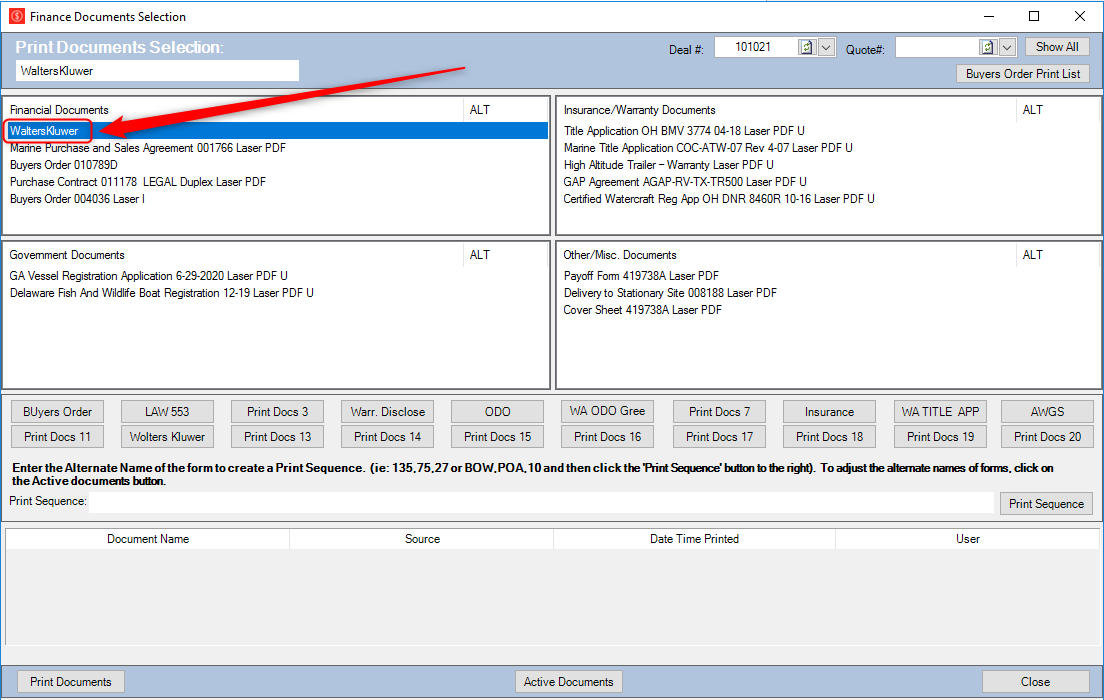Image resolution: width=1104 pixels, height=700 pixels.
Task: Open the Buyers Order Print List
Action: pyautogui.click(x=1022, y=73)
